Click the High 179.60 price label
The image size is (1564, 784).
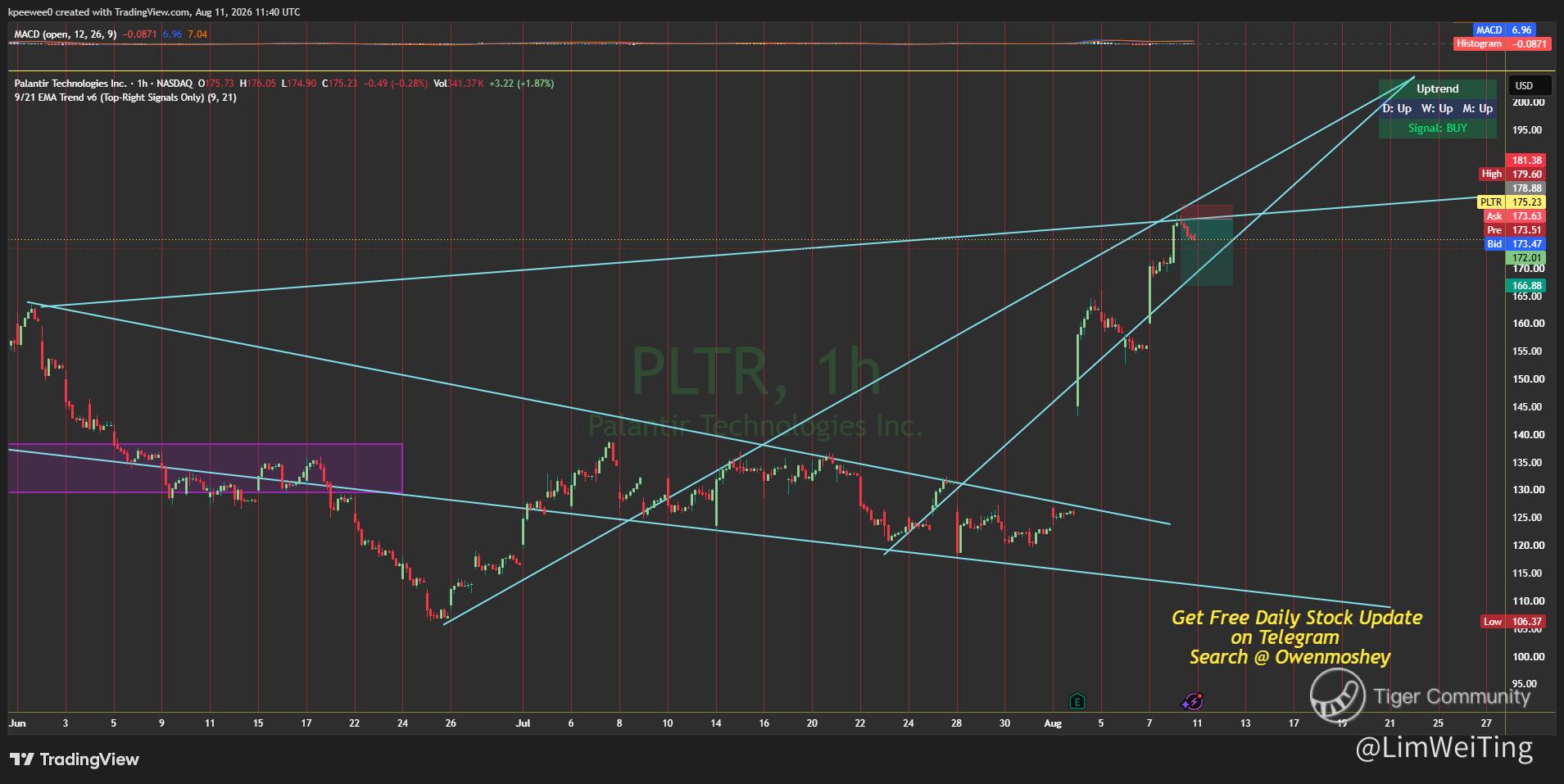[x=1512, y=174]
